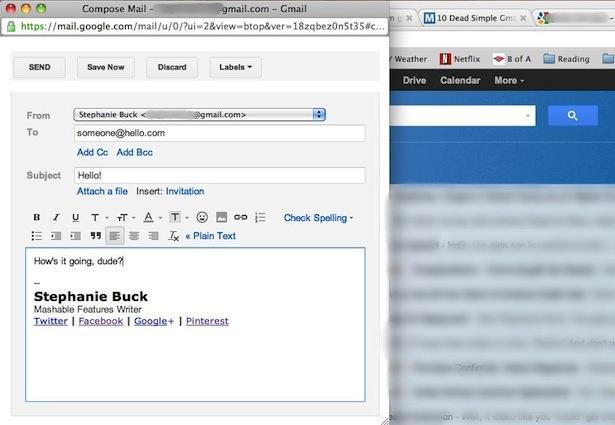Screen dimensions: 615x425
Task: Open the From address selector
Action: point(200,114)
